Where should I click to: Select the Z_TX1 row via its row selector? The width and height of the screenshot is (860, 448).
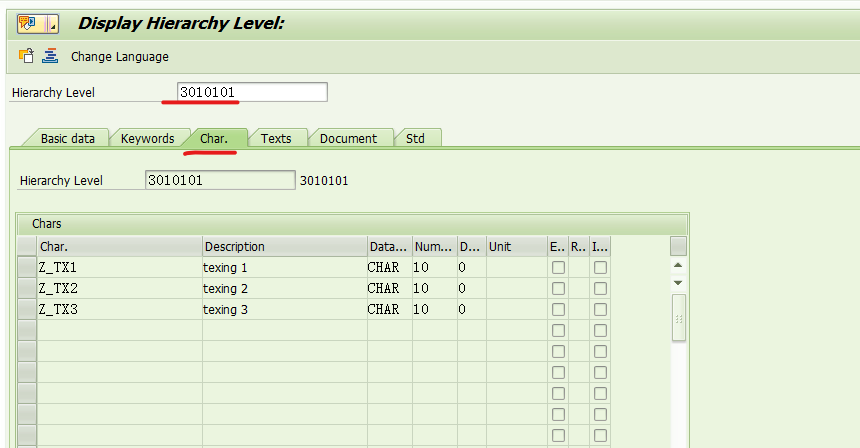(x=27, y=268)
